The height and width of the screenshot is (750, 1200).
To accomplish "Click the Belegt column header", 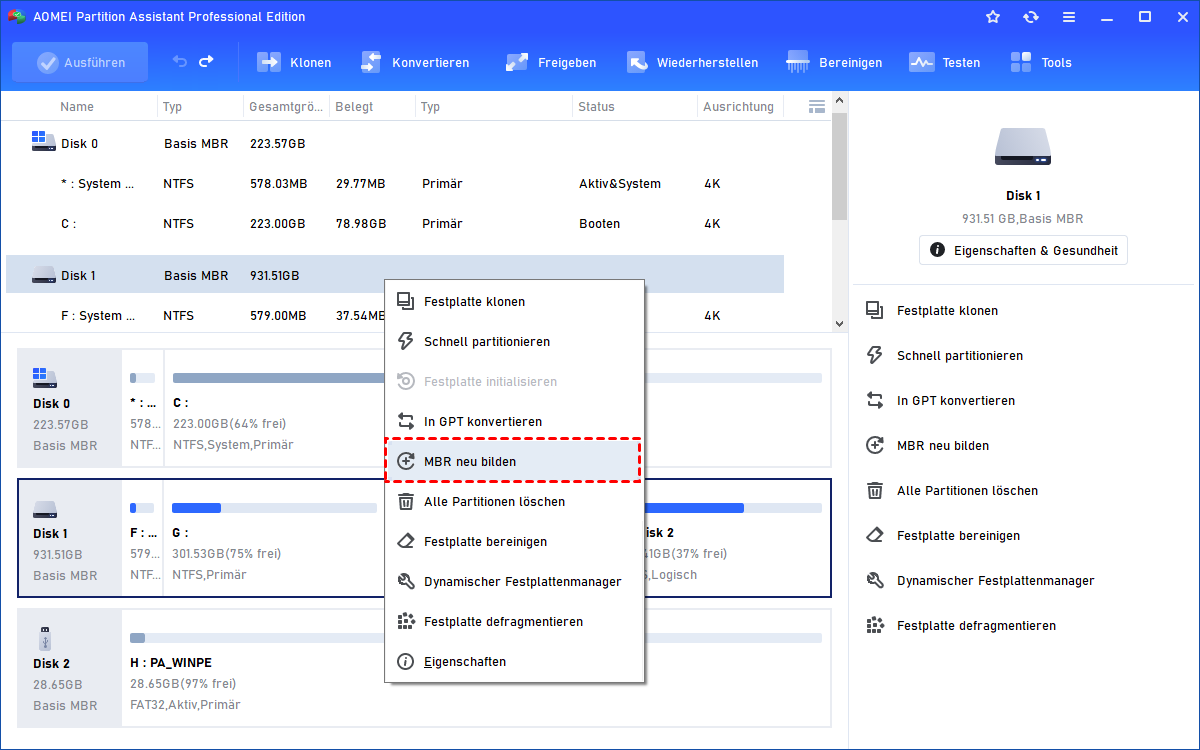I will coord(354,107).
